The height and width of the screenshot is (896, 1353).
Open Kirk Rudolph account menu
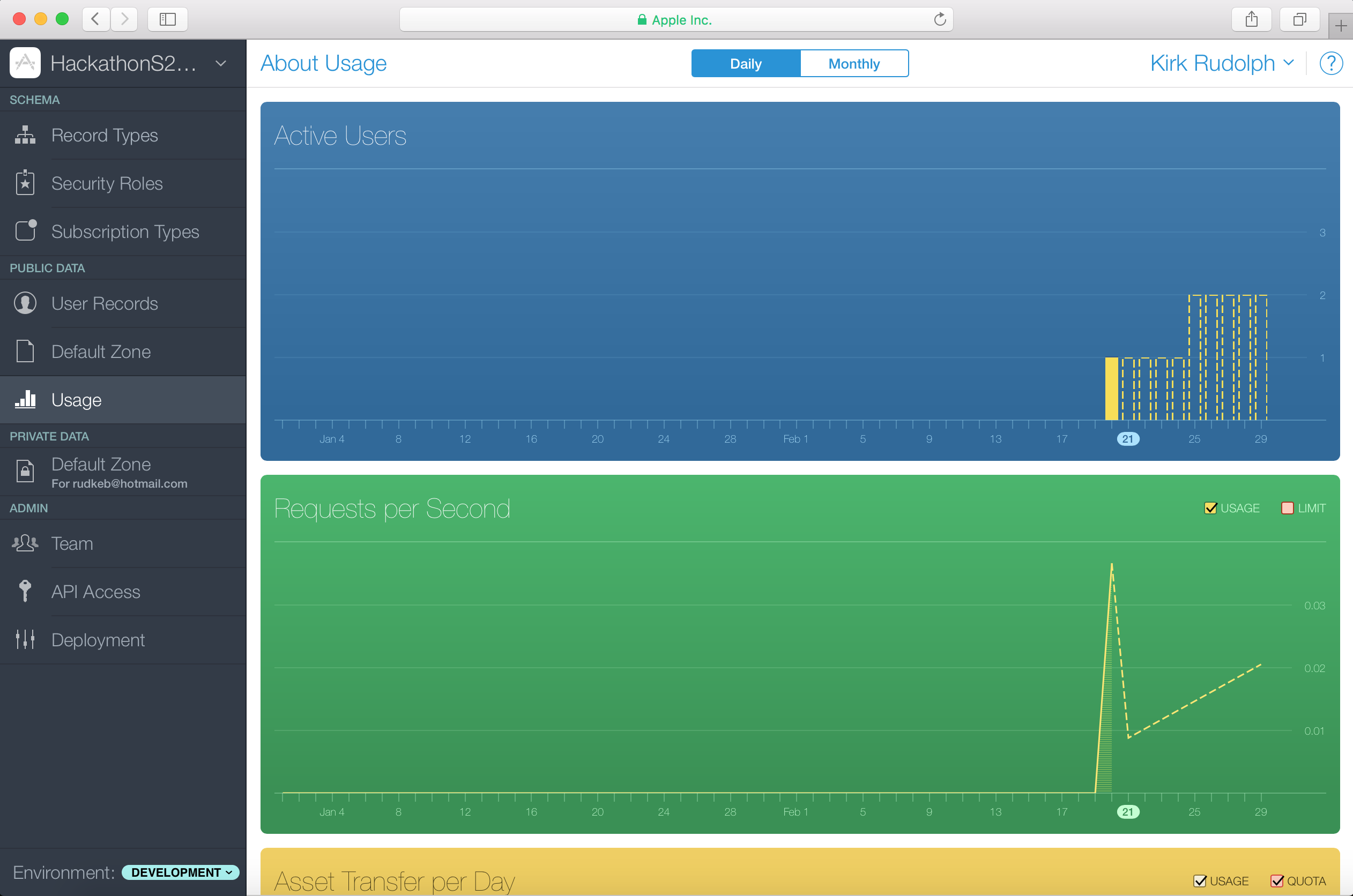pos(1222,63)
